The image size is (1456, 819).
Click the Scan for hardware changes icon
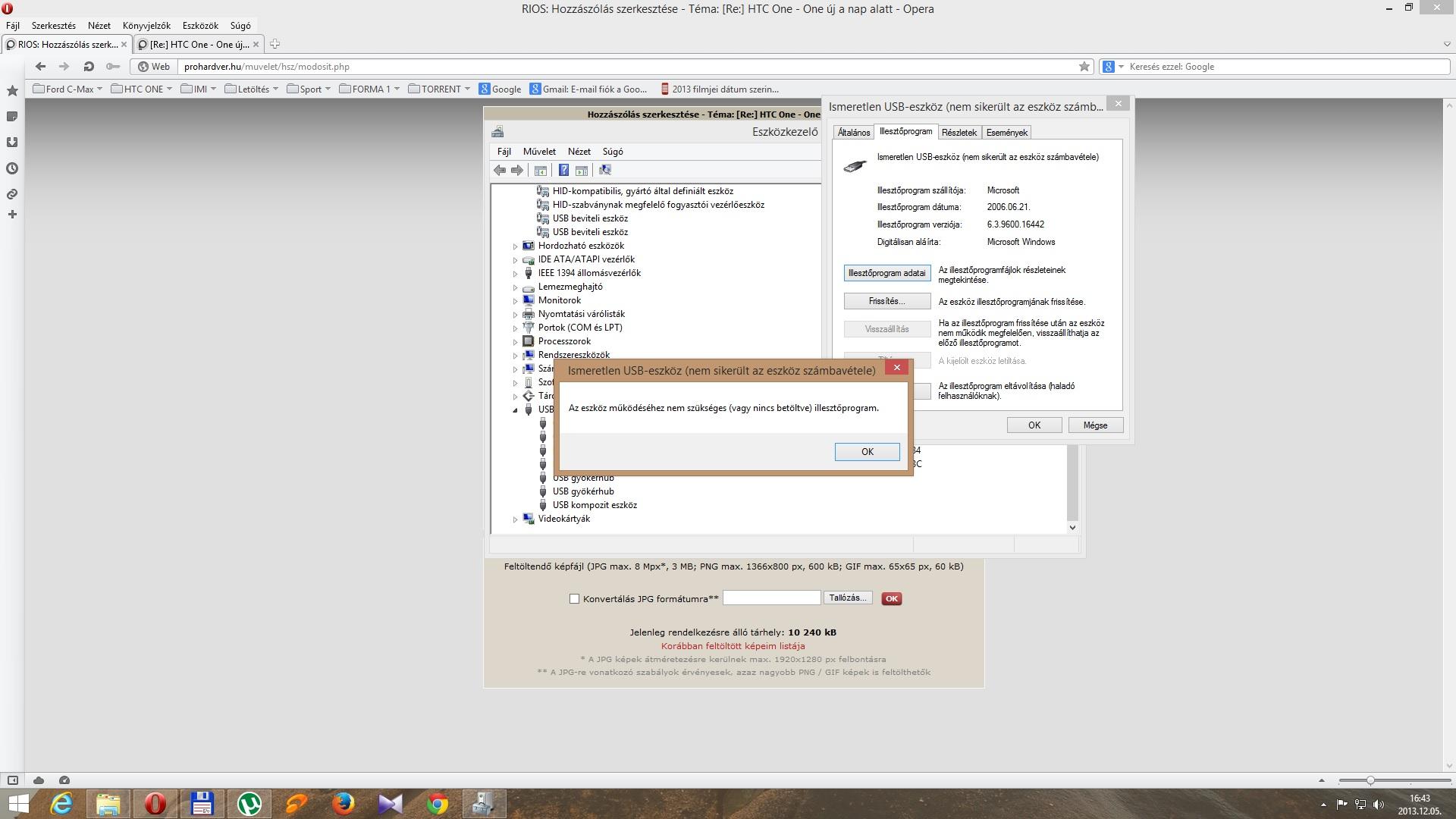[x=605, y=171]
